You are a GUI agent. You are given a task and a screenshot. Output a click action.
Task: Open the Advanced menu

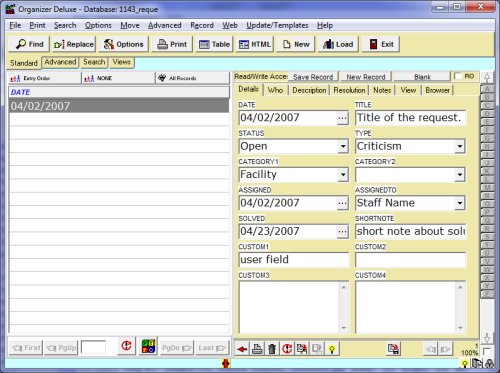tap(165, 25)
